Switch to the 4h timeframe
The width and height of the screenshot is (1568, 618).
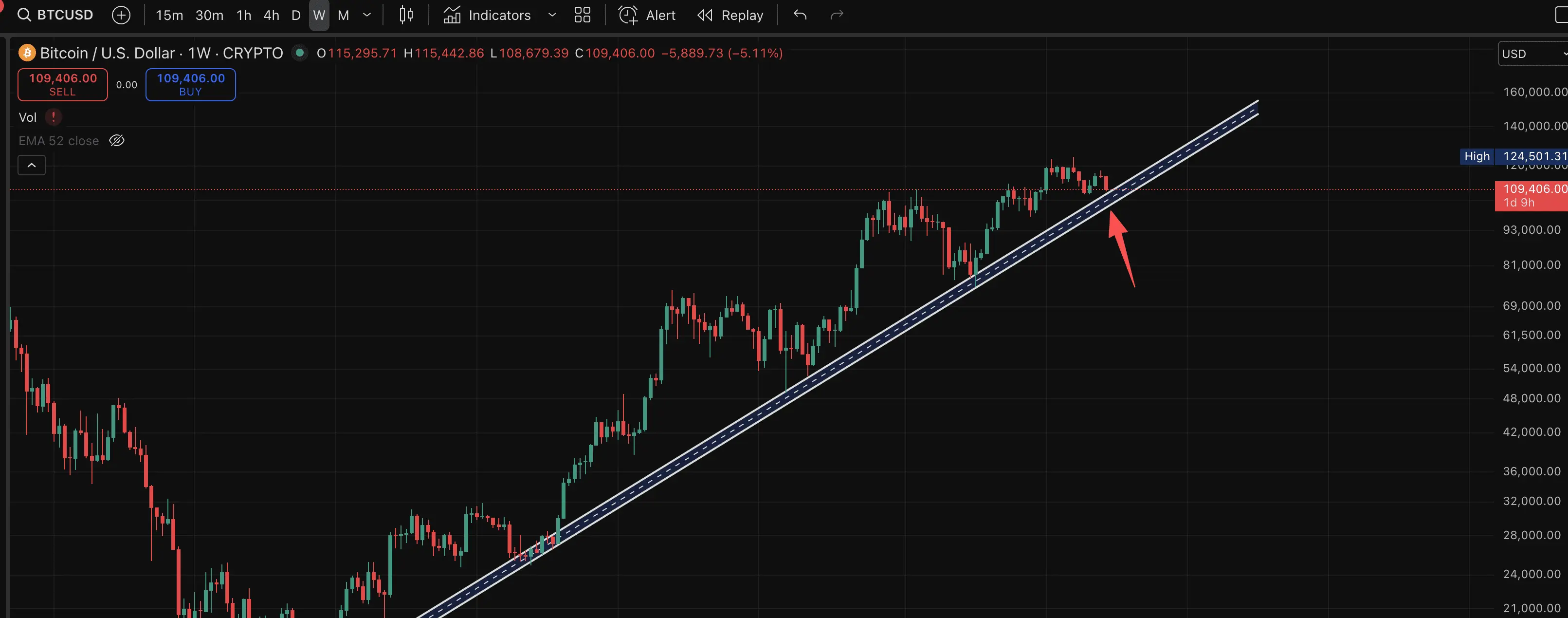coord(272,15)
